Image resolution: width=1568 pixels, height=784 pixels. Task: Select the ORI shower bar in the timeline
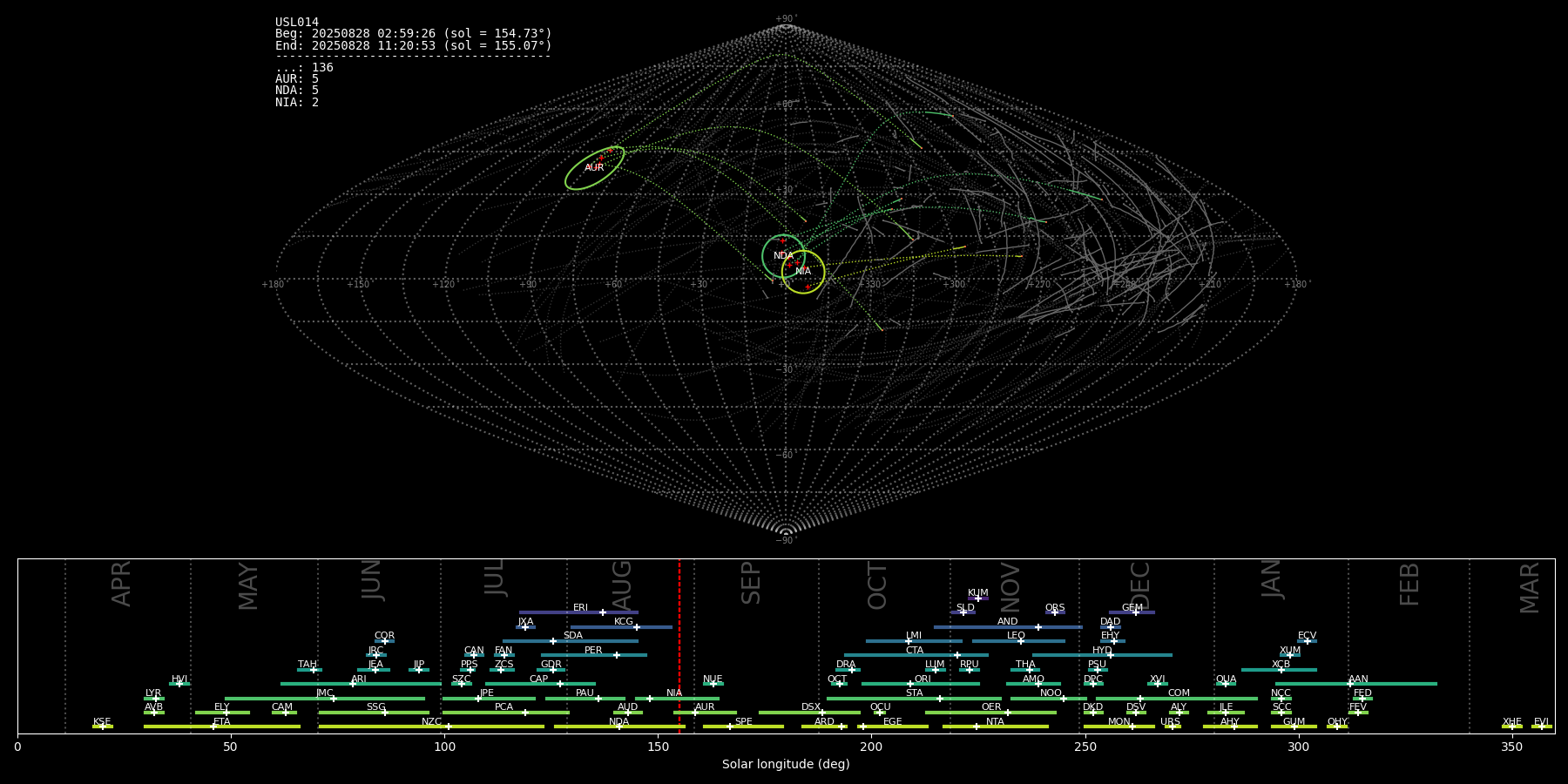click(921, 684)
